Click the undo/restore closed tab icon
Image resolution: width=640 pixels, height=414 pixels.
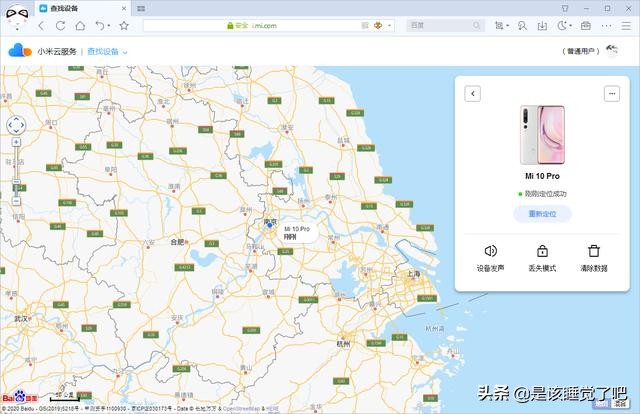(100, 26)
